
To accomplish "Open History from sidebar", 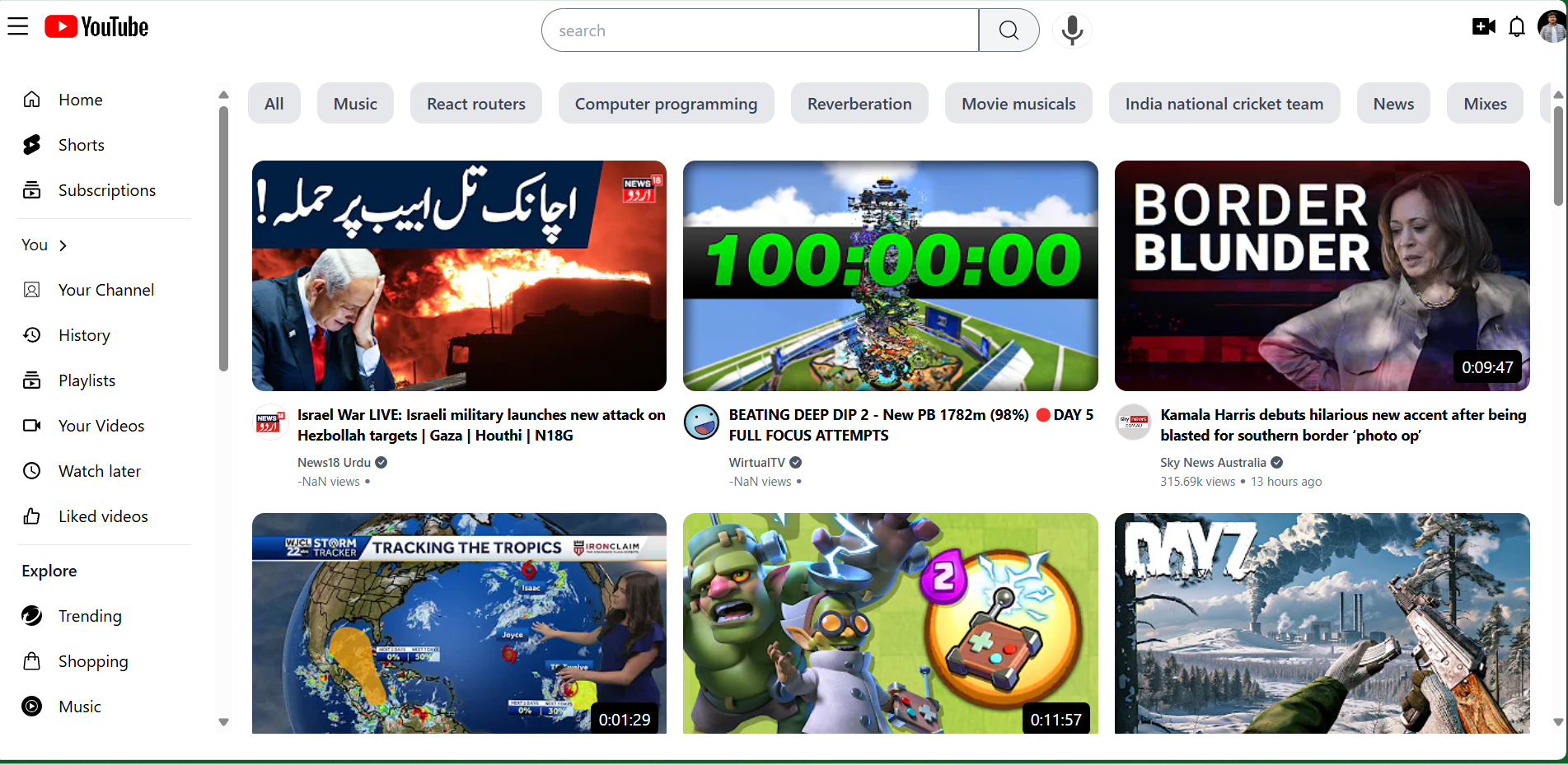I will coord(84,335).
